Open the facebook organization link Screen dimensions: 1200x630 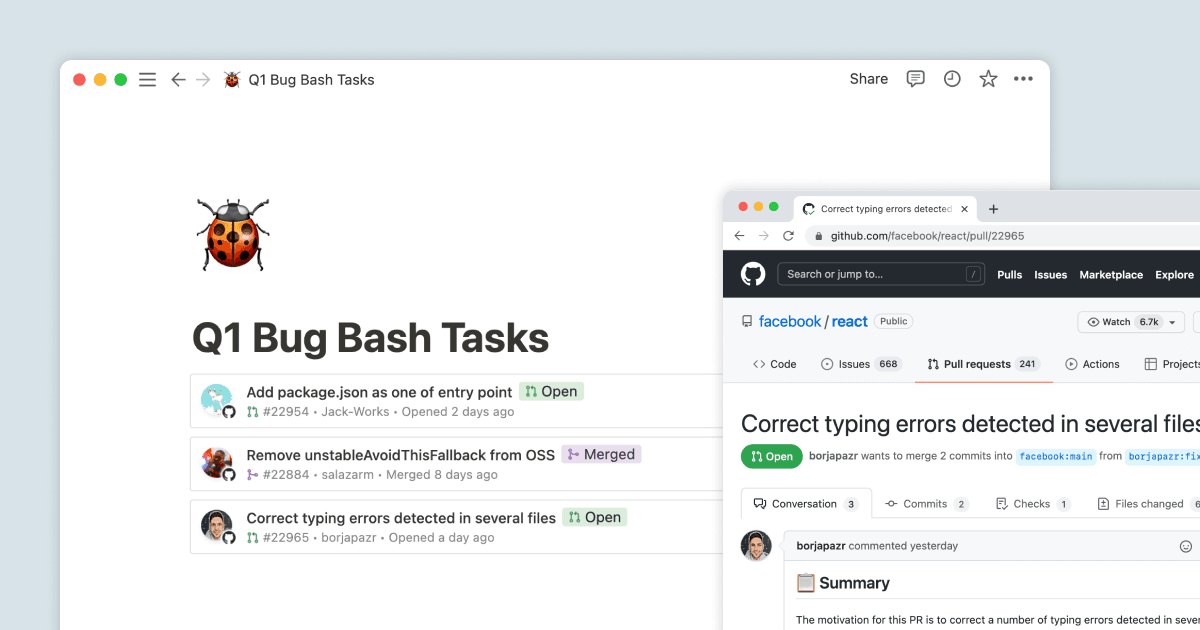tap(789, 321)
